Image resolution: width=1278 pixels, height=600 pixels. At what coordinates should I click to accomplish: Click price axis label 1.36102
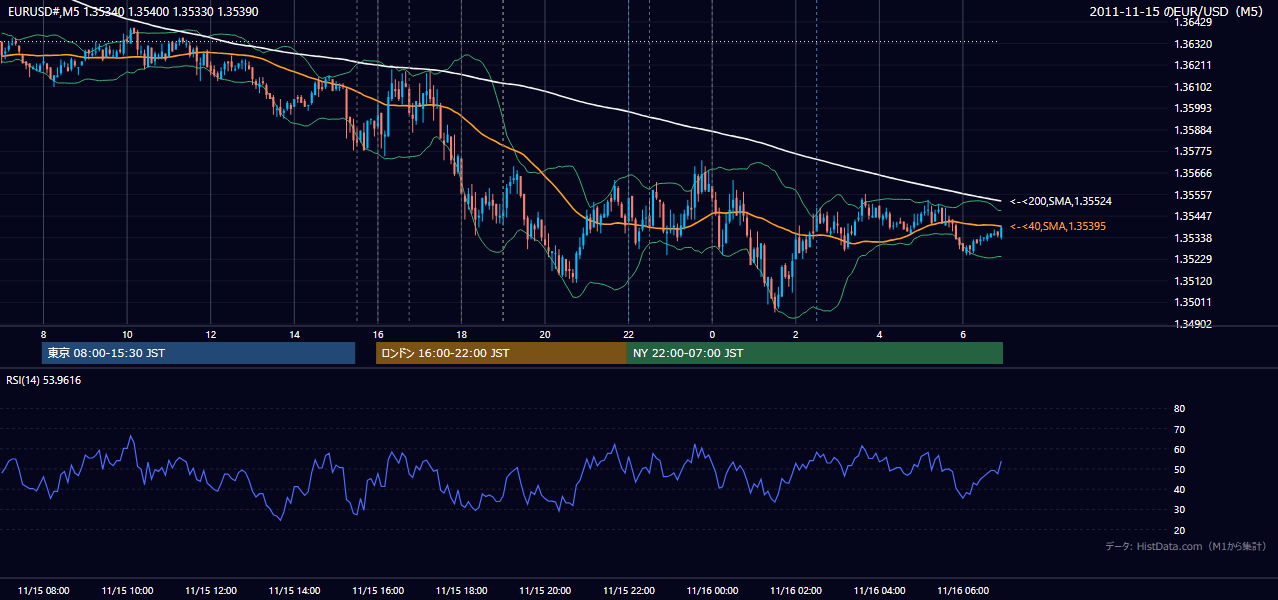tap(1193, 87)
